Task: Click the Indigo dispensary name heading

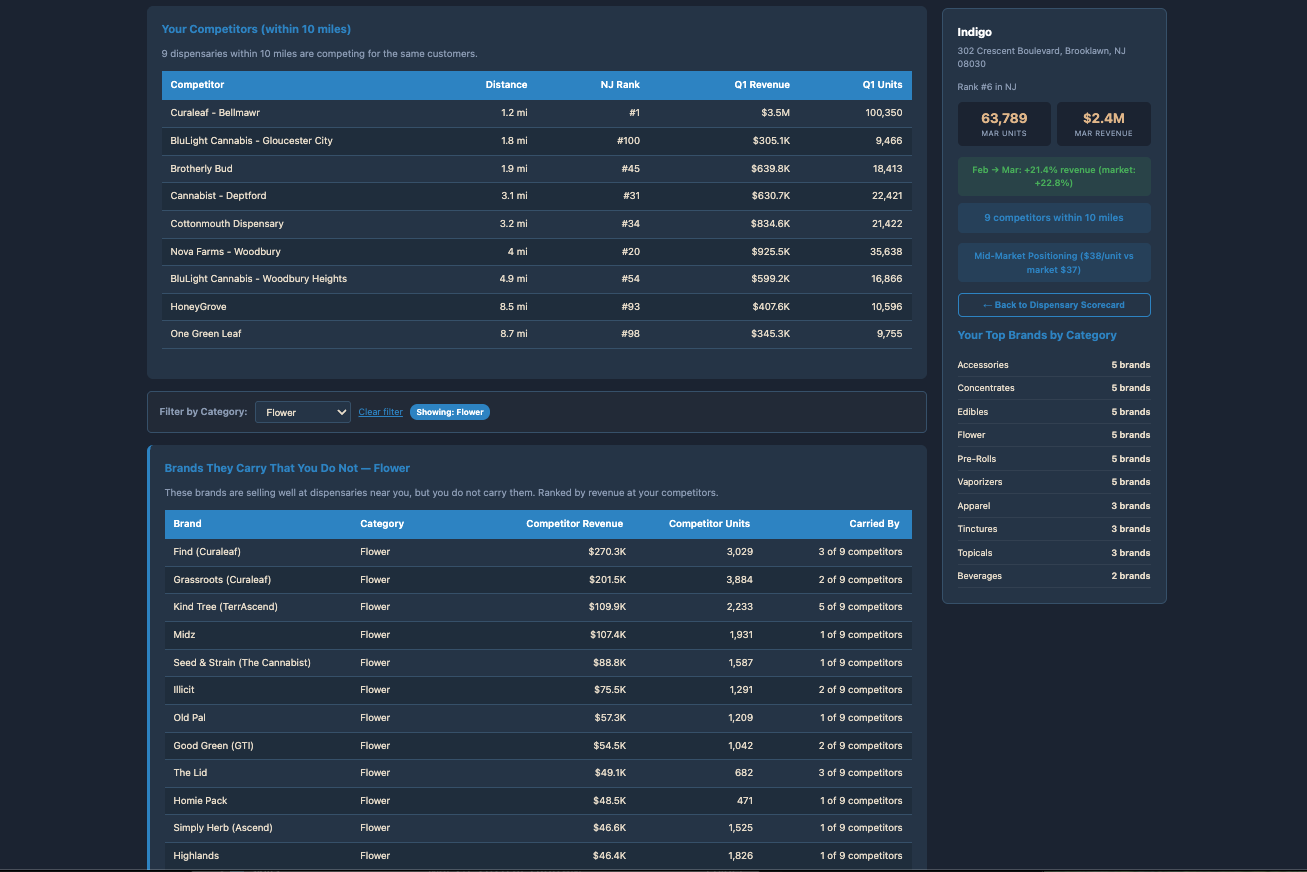Action: coord(975,32)
